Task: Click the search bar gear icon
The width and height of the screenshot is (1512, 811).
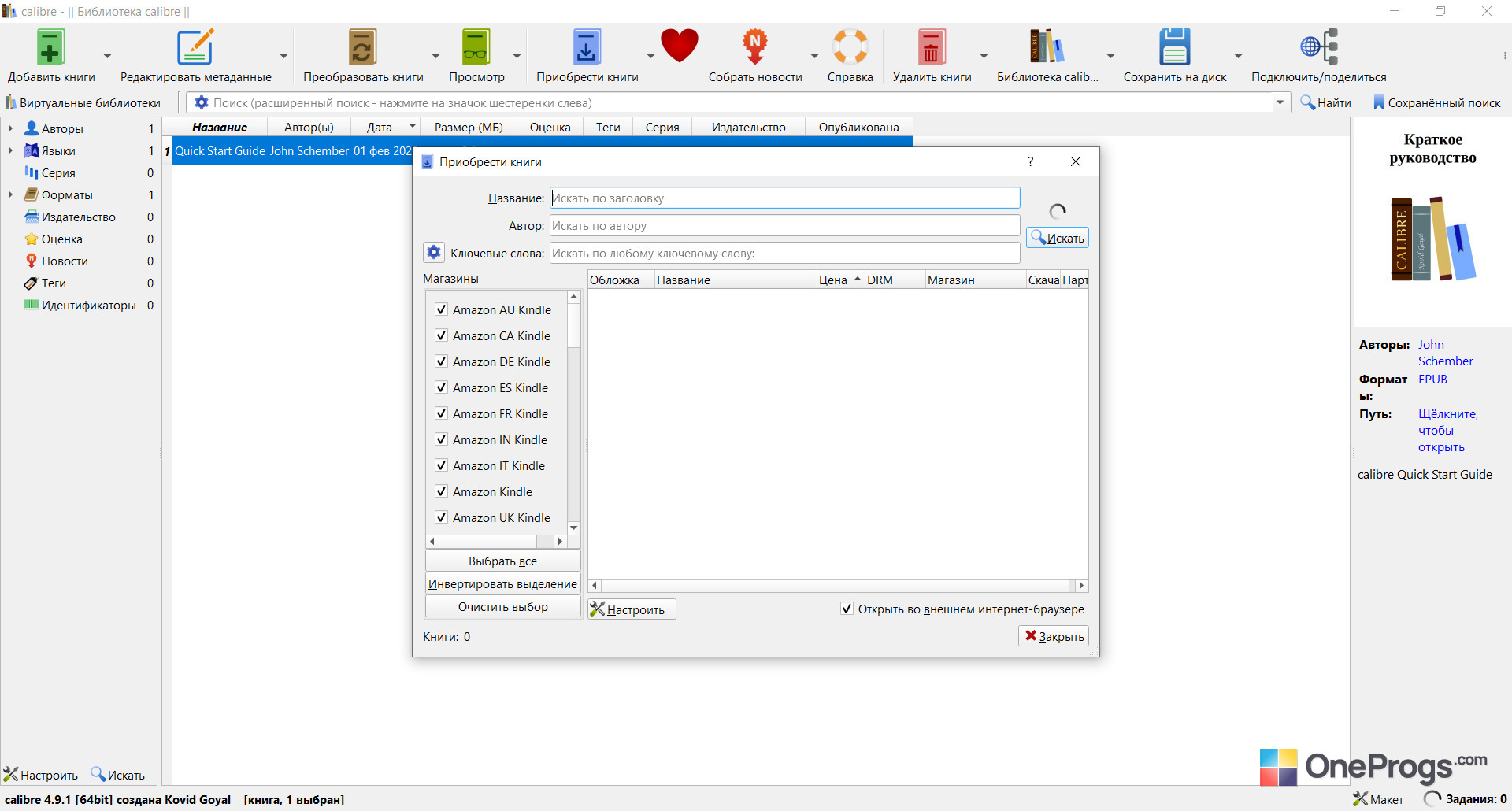Action: click(202, 102)
